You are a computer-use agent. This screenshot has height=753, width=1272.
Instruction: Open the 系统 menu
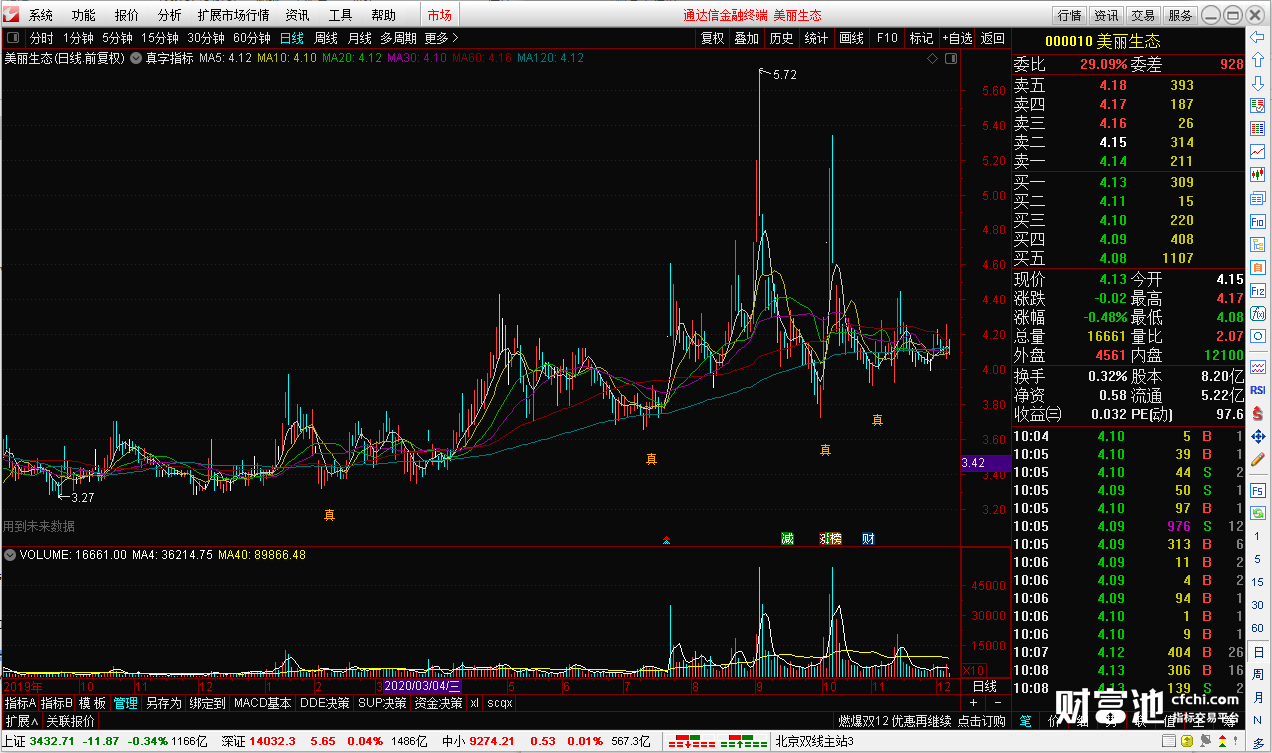[41, 15]
